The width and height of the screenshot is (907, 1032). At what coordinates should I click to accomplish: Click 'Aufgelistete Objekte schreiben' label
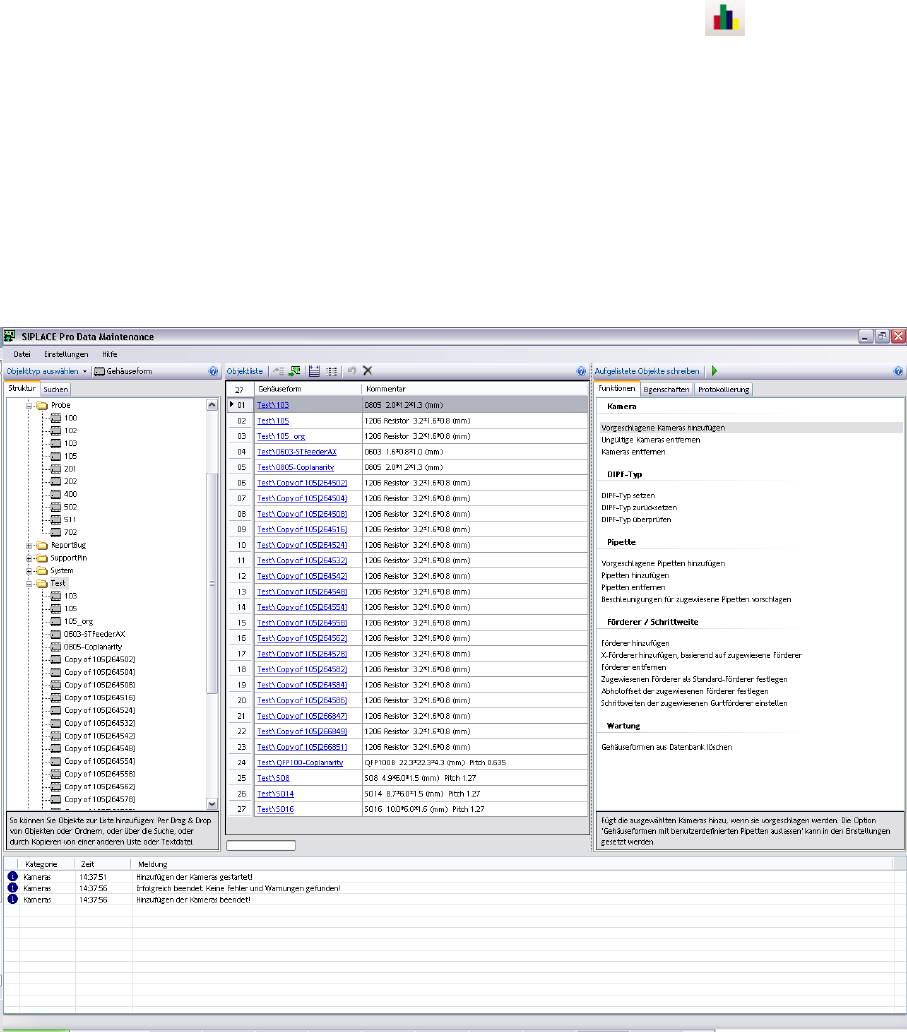coord(647,371)
